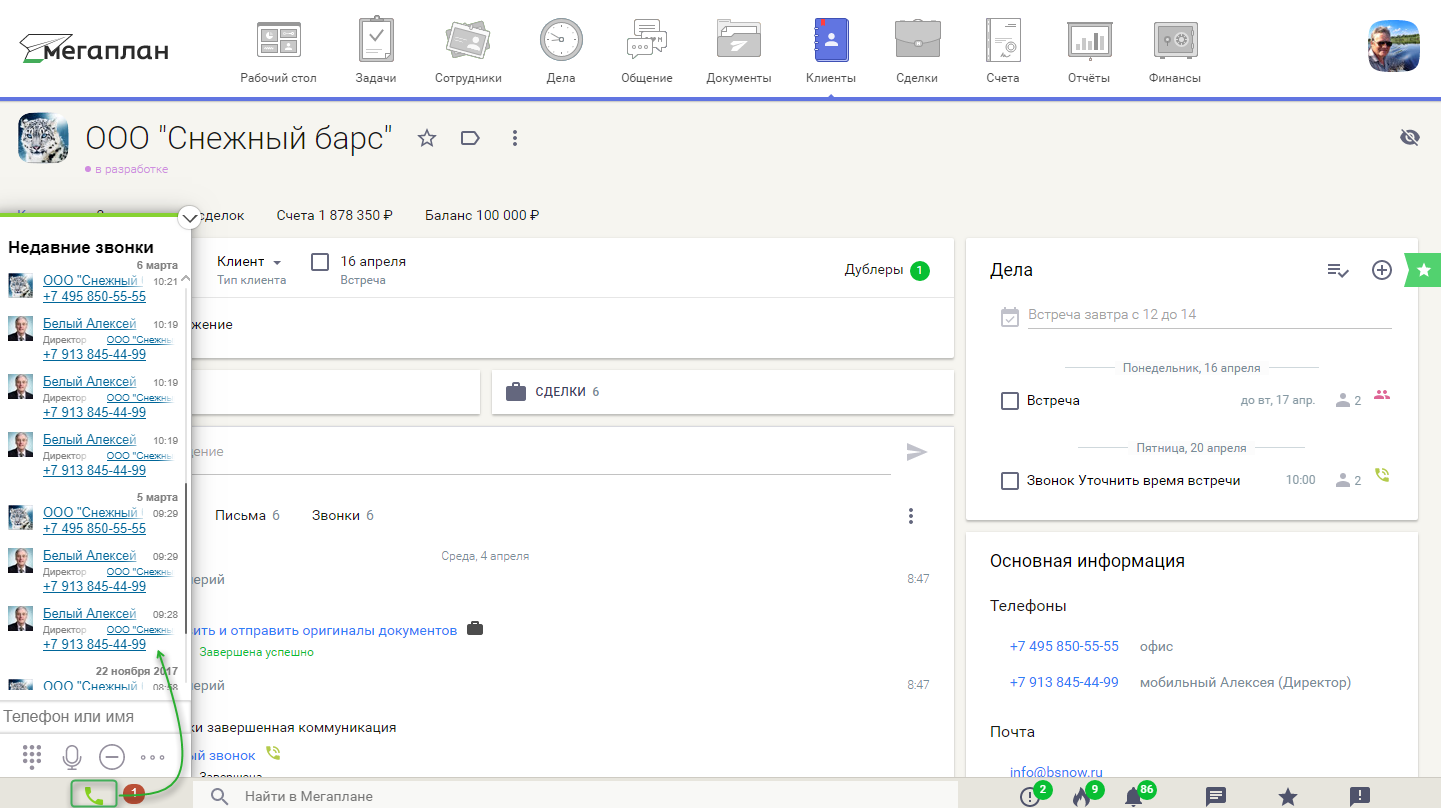Image resolution: width=1441 pixels, height=808 pixels.
Task: Open Общение chat section
Action: click(647, 52)
